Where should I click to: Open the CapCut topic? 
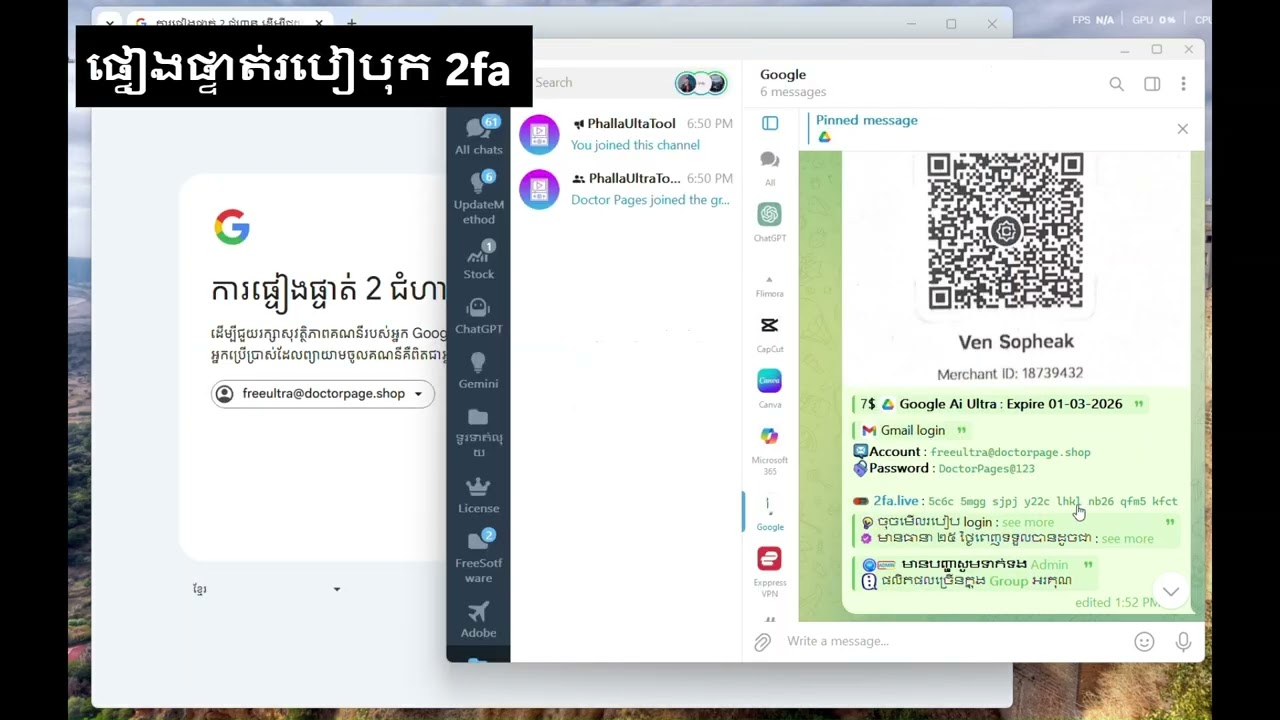[769, 333]
